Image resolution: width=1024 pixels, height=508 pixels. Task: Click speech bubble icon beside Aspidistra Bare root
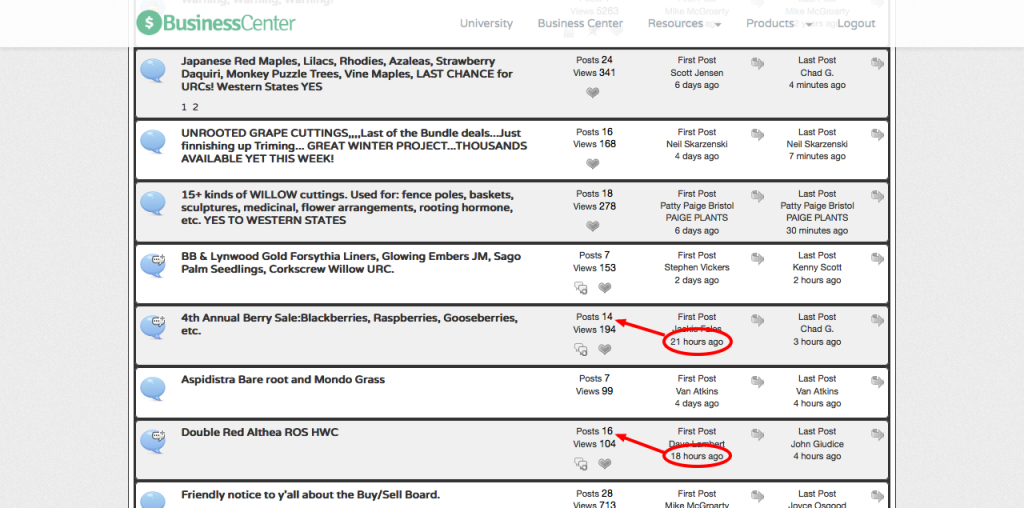click(152, 389)
